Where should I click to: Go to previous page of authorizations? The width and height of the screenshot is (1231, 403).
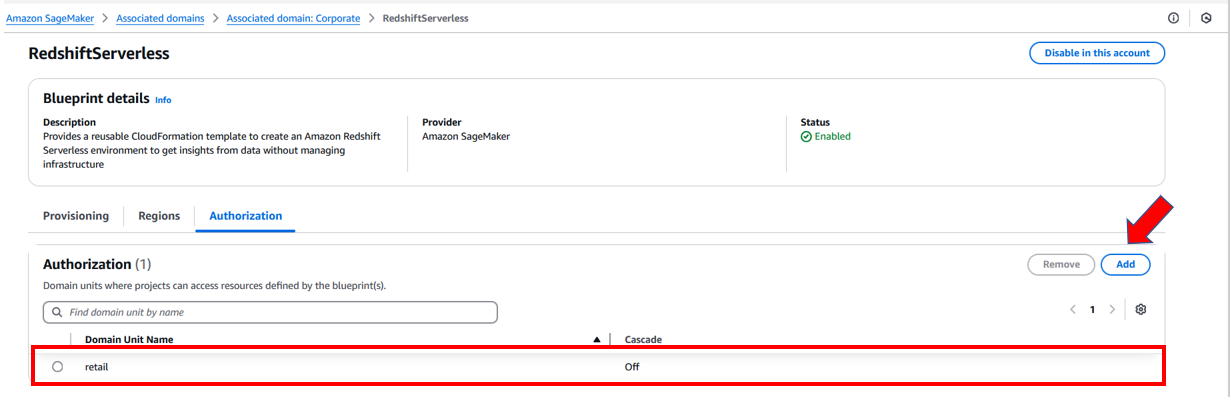pyautogui.click(x=1073, y=310)
